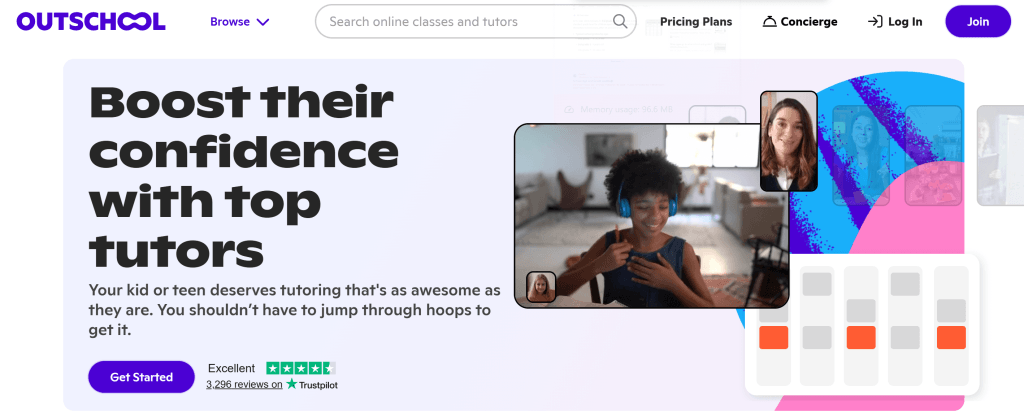
Task: Click the search magnifier icon
Action: [620, 22]
